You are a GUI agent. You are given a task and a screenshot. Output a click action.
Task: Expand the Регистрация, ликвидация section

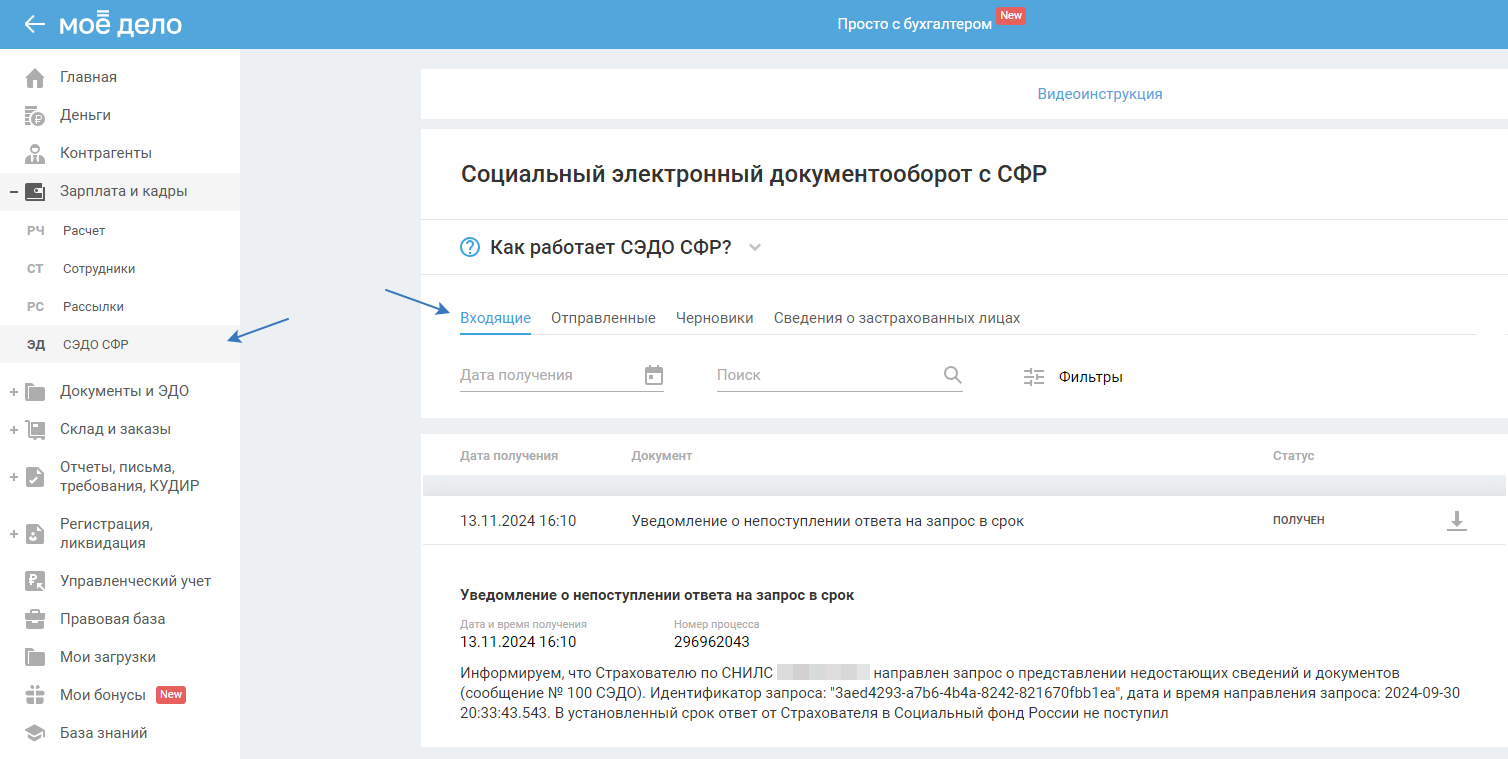tap(14, 534)
